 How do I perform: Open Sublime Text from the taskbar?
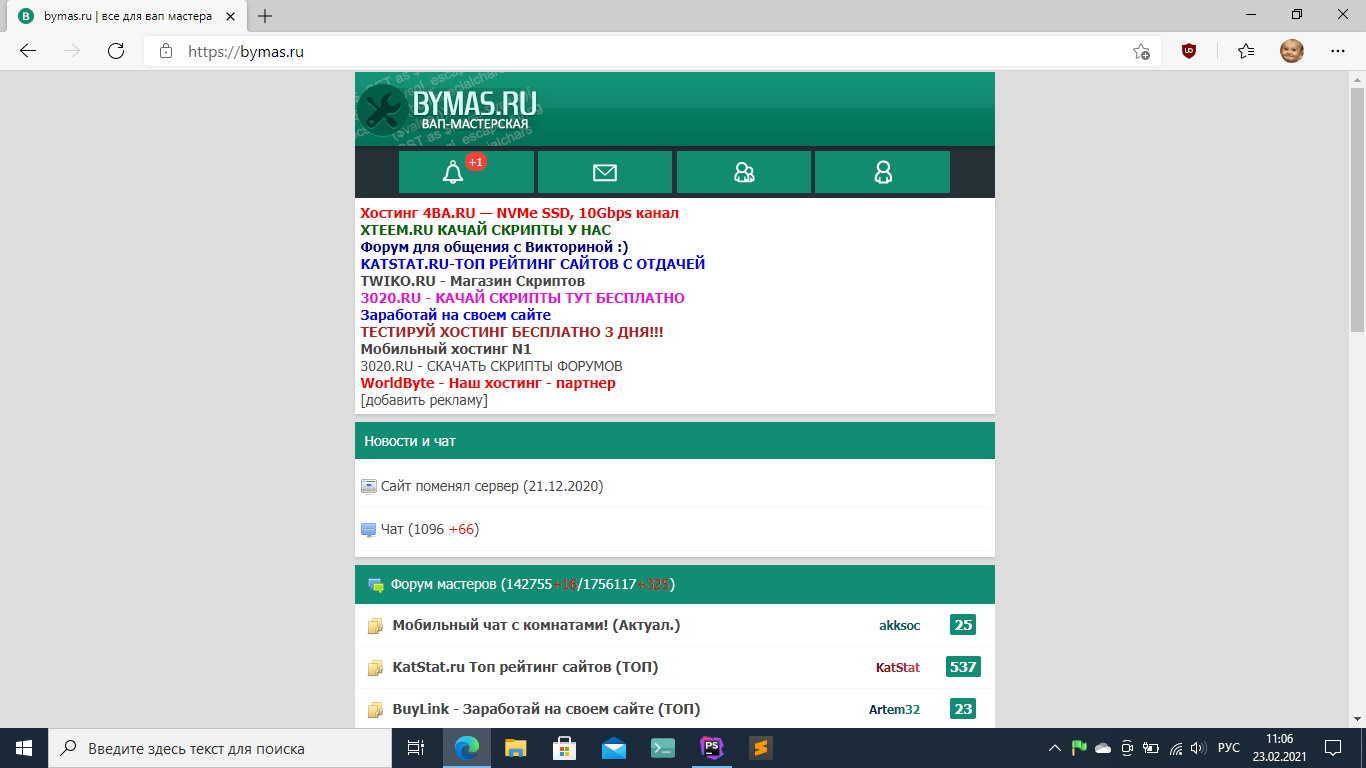[760, 748]
